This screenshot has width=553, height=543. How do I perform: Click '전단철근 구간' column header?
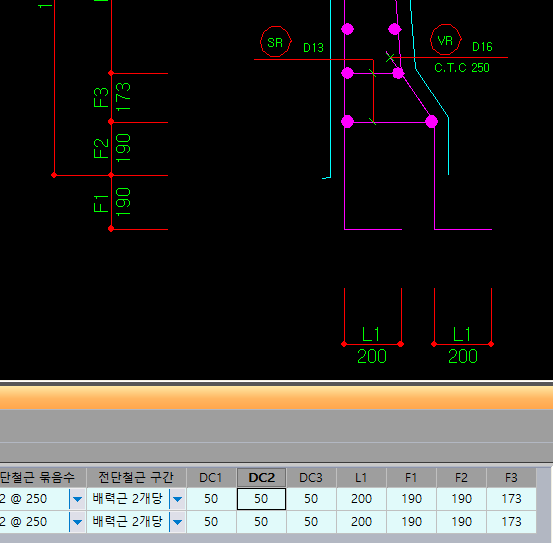tap(136, 478)
